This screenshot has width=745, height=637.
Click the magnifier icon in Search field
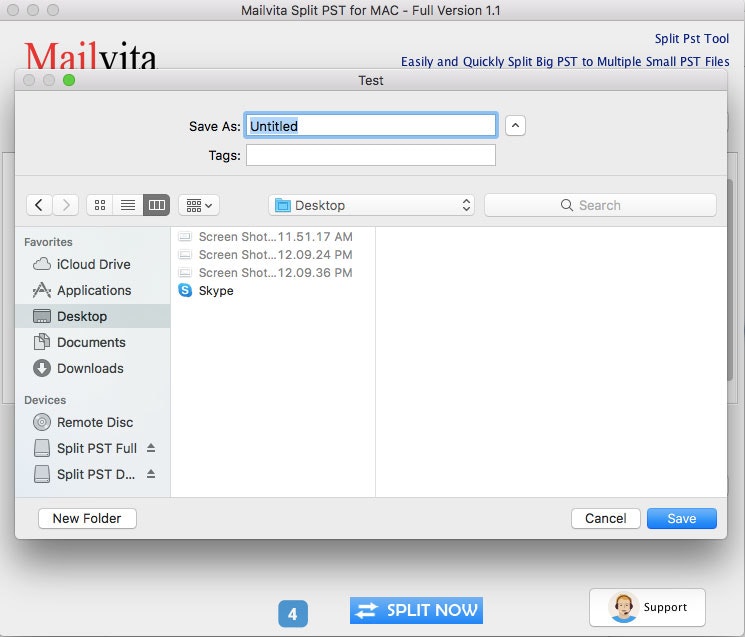click(566, 205)
